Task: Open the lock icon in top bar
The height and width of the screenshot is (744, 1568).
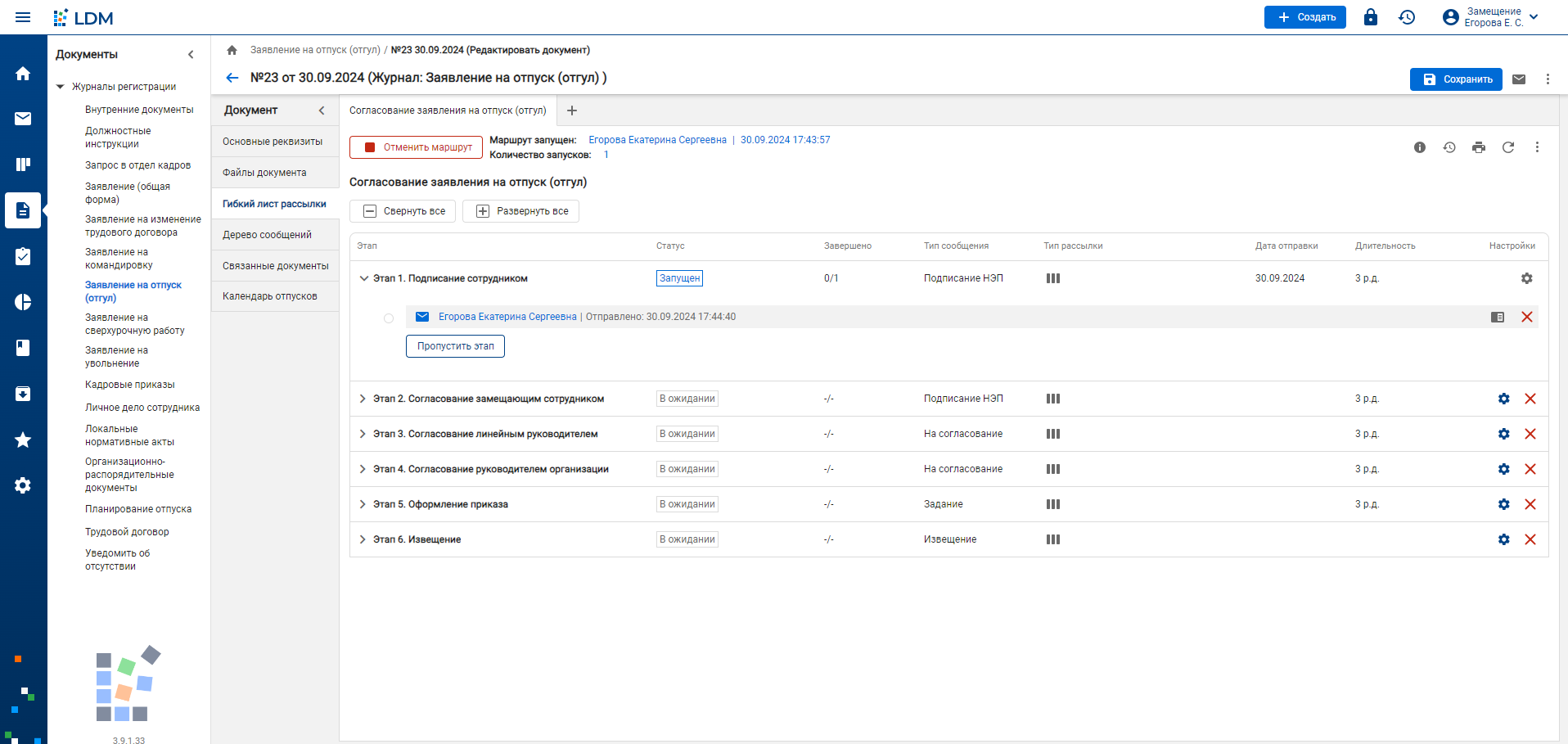Action: [x=1370, y=17]
